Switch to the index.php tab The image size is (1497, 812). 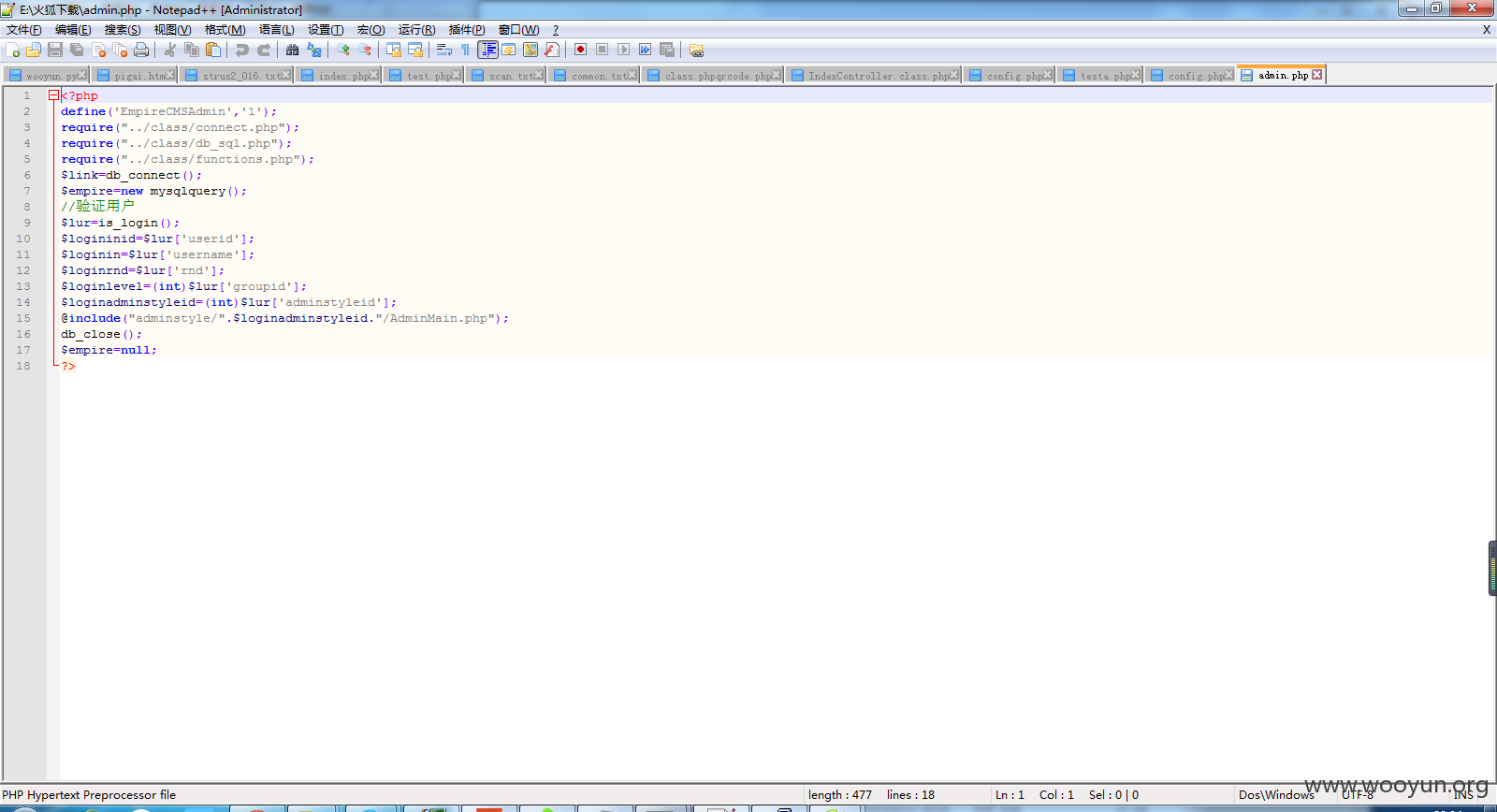(x=338, y=76)
